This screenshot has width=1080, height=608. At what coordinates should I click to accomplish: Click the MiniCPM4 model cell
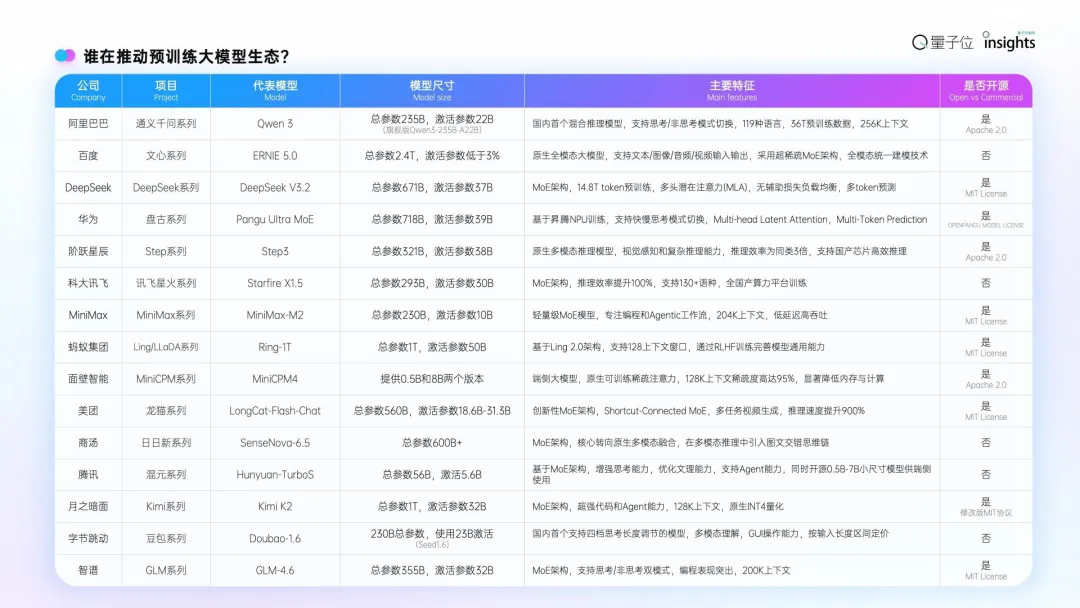(275, 379)
